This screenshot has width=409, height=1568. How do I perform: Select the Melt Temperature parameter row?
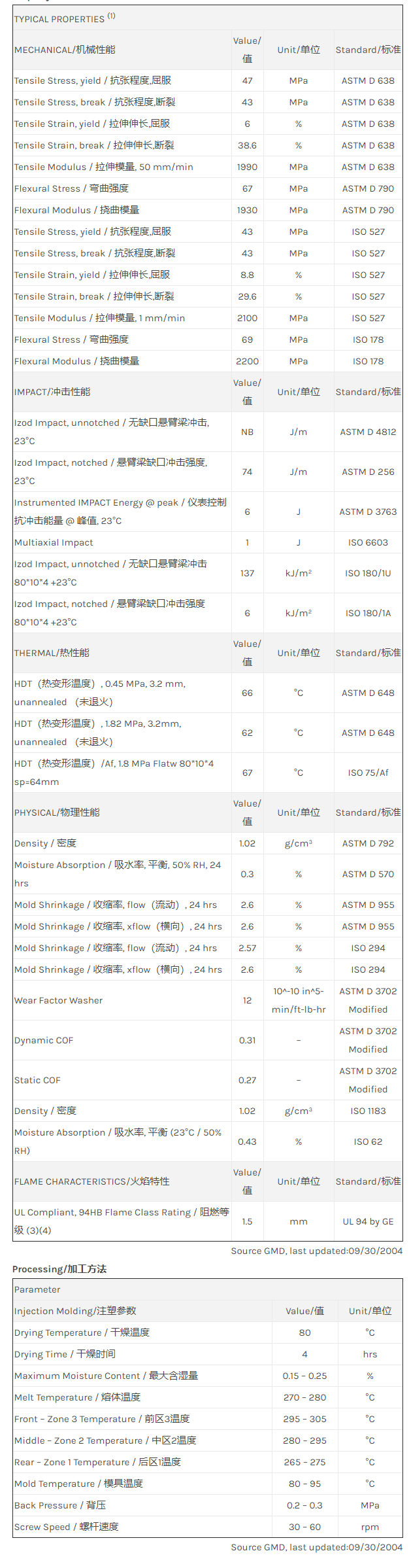click(x=77, y=1397)
